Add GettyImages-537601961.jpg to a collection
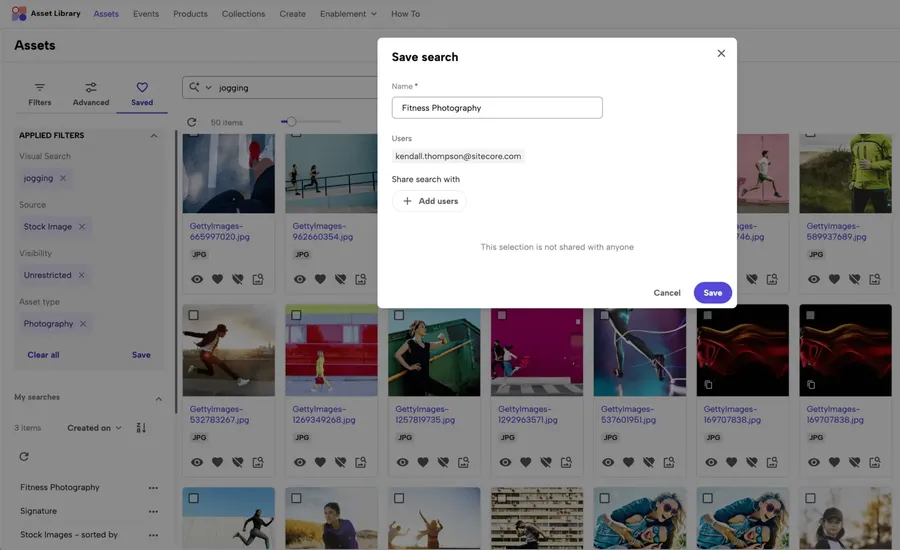Viewport: 900px width, 550px height. tap(669, 462)
